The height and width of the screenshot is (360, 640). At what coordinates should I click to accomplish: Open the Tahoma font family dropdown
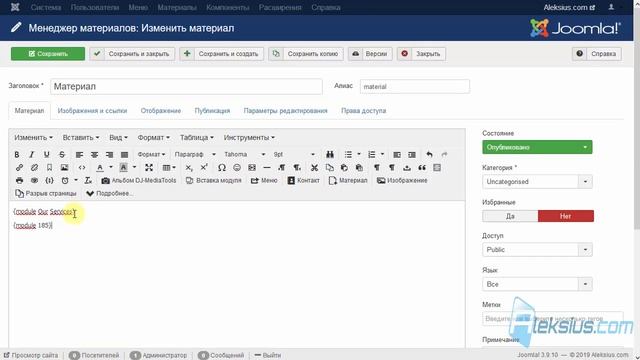(x=244, y=154)
